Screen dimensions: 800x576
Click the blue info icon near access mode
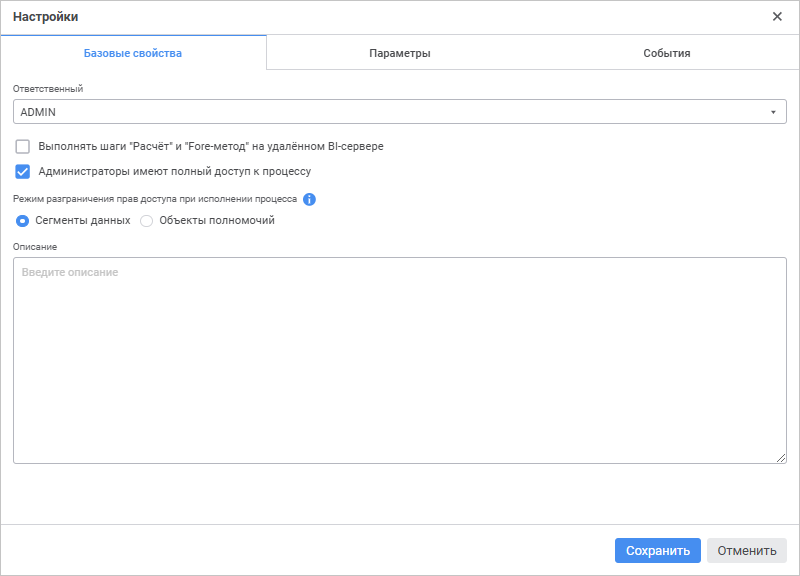(x=309, y=199)
